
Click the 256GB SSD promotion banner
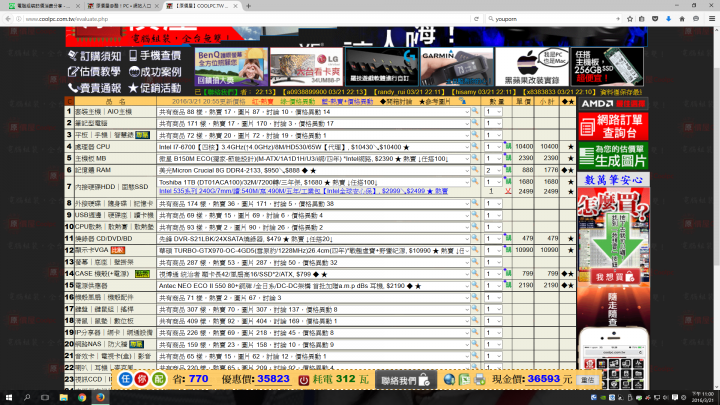pyautogui.click(x=607, y=67)
